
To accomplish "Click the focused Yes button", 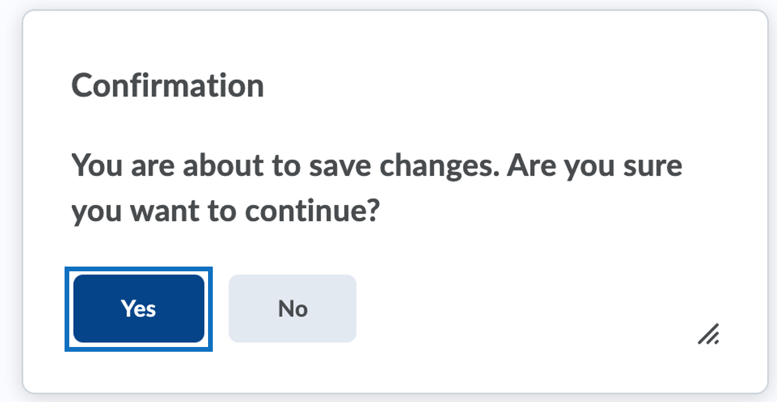I will tap(138, 308).
